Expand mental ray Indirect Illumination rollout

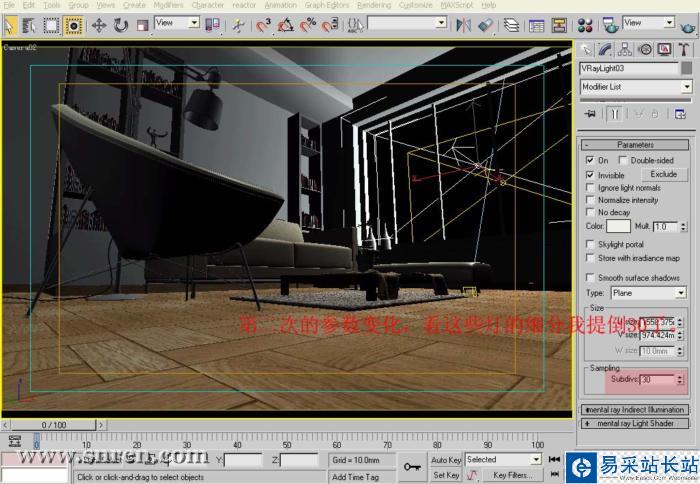[635, 409]
